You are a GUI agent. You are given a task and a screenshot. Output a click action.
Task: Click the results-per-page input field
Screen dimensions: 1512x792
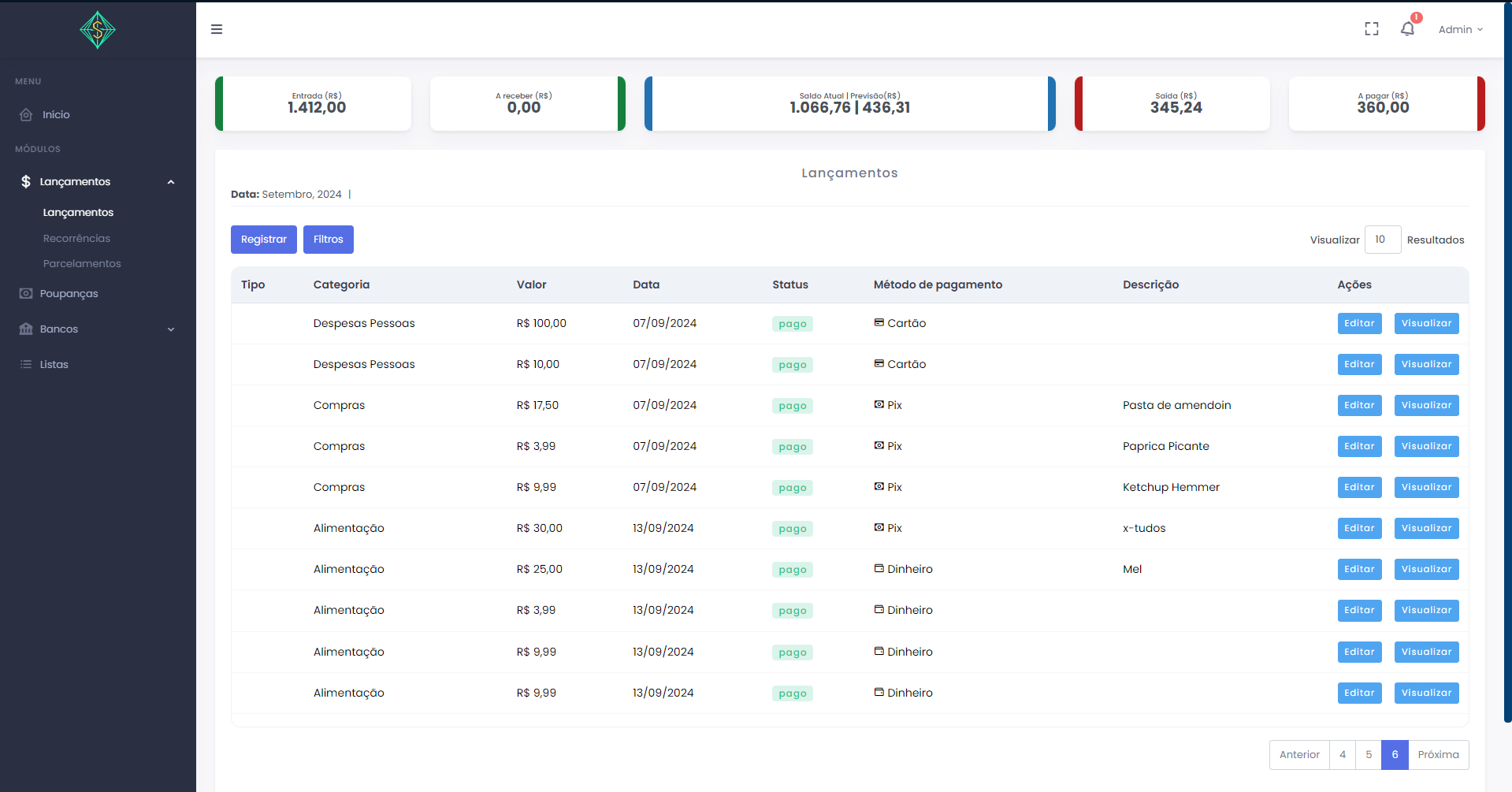click(x=1382, y=240)
